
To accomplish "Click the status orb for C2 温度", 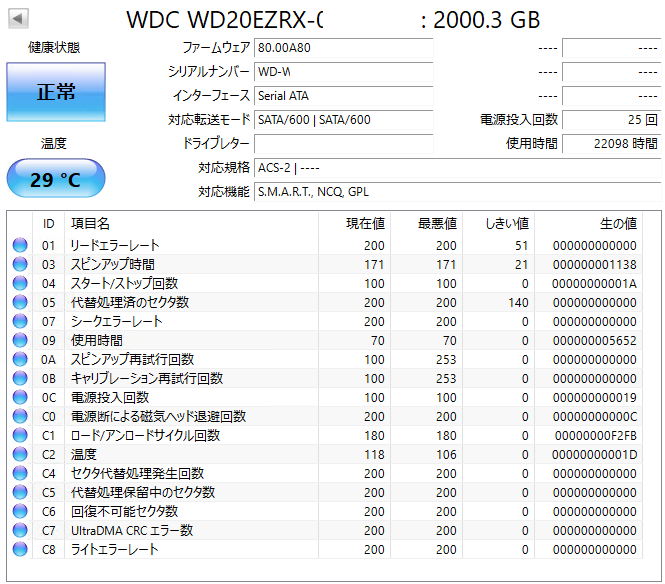I will pyautogui.click(x=20, y=454).
